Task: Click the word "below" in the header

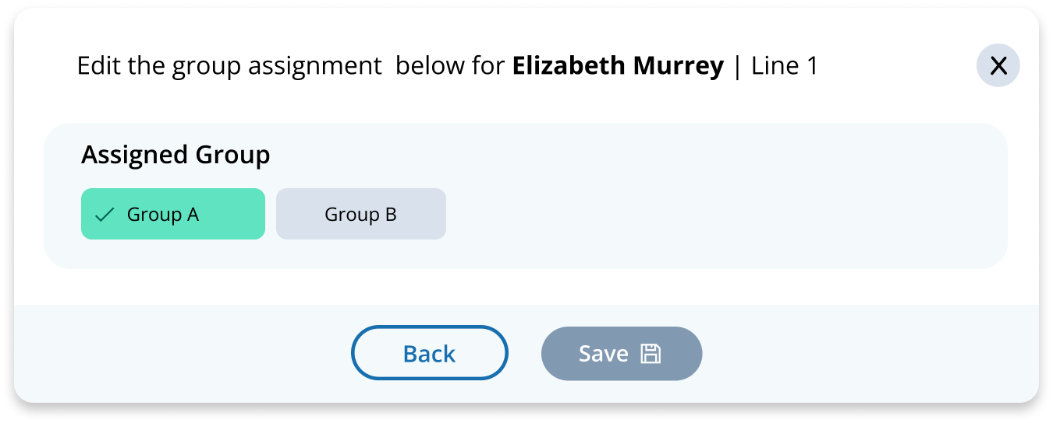Action: click(424, 67)
